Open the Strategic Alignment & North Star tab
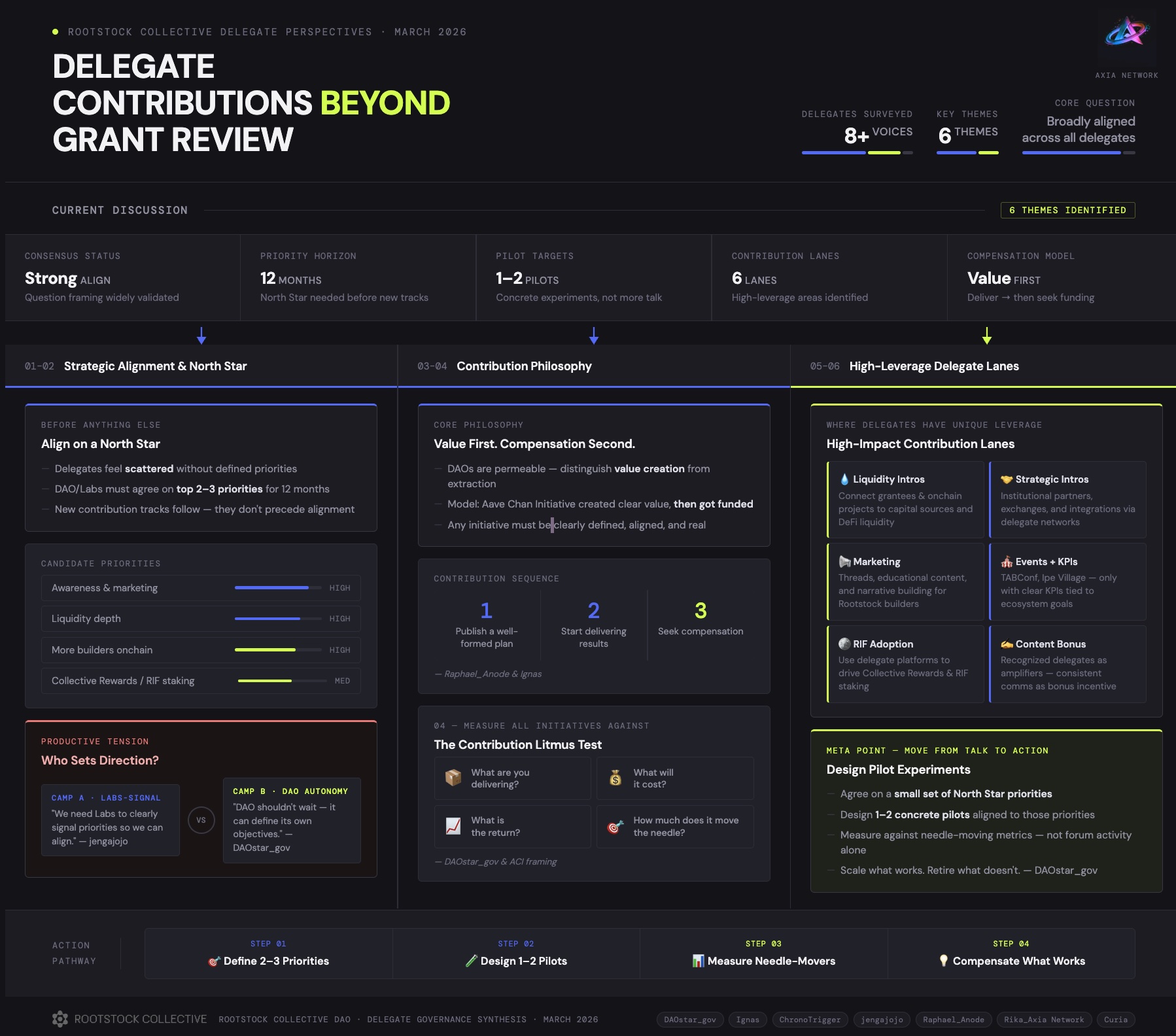 [x=155, y=366]
